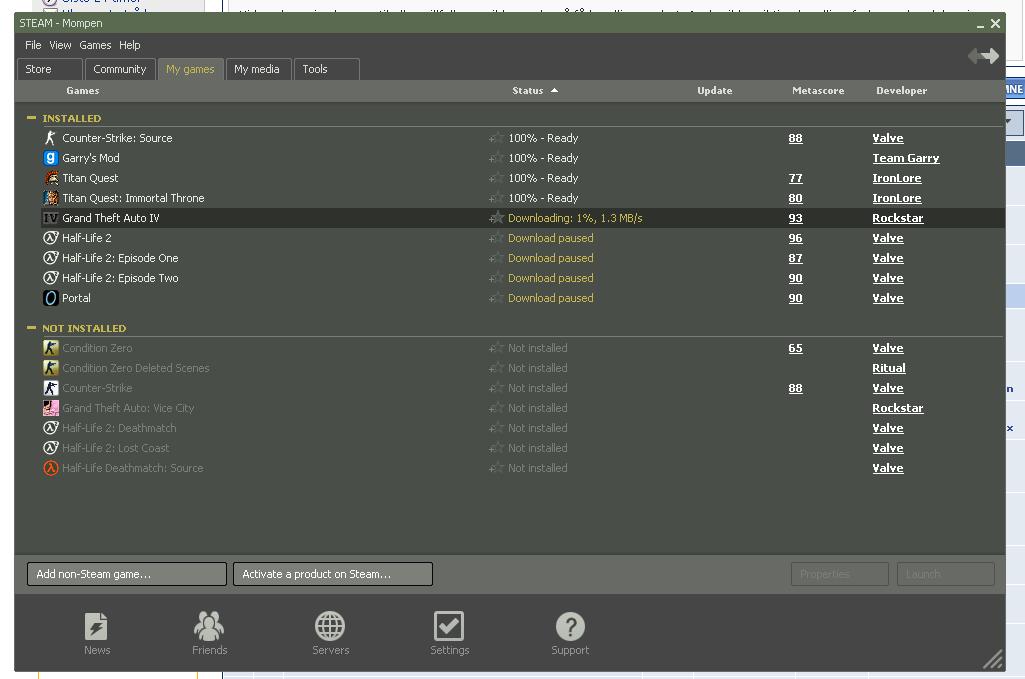
Task: Toggle favorite star for Titan Quest: Immortal Throne
Action: (x=496, y=198)
